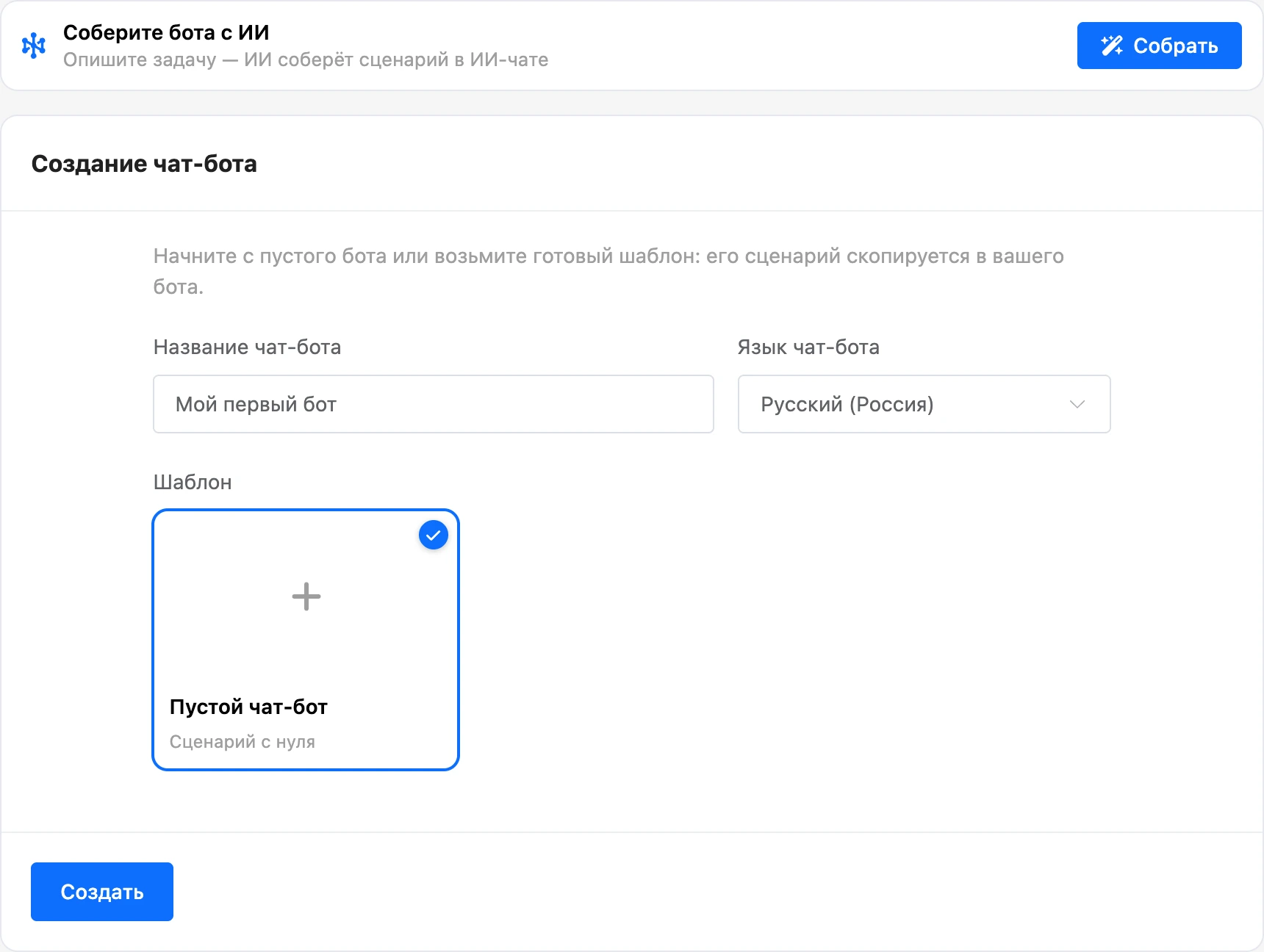Expand the language dropdown chevron
The height and width of the screenshot is (952, 1264).
(x=1077, y=404)
